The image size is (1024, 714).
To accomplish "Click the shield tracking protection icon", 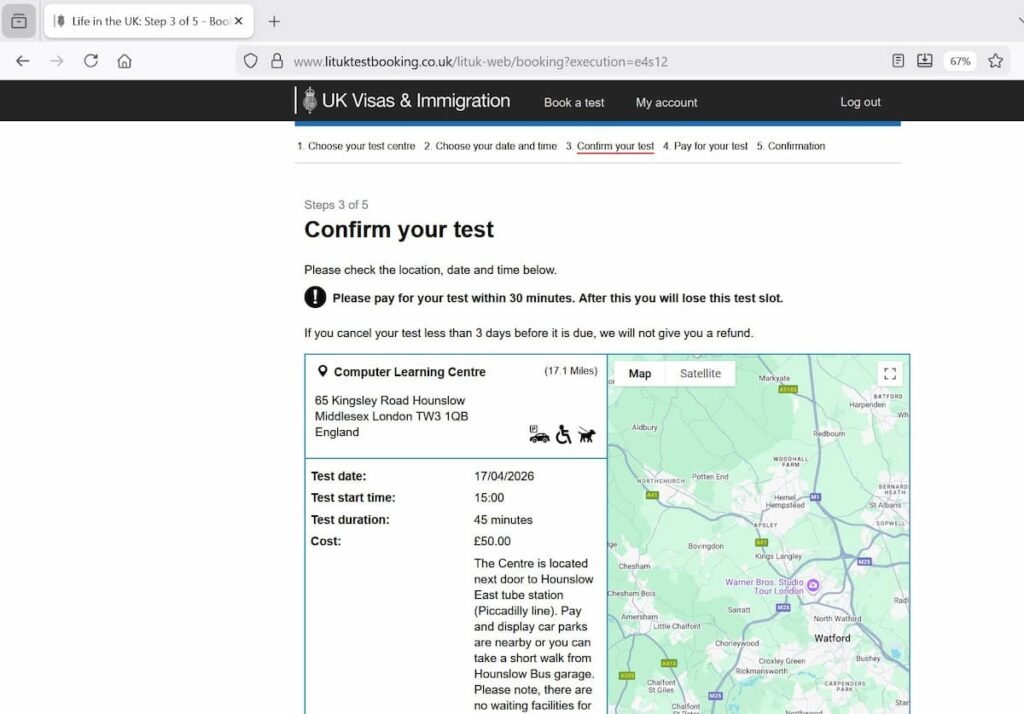I will coord(251,61).
